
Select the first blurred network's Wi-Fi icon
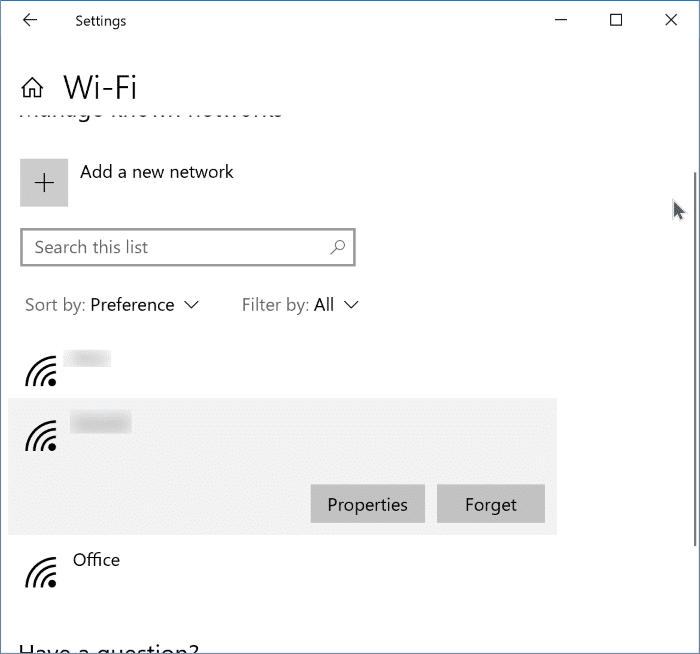point(41,371)
